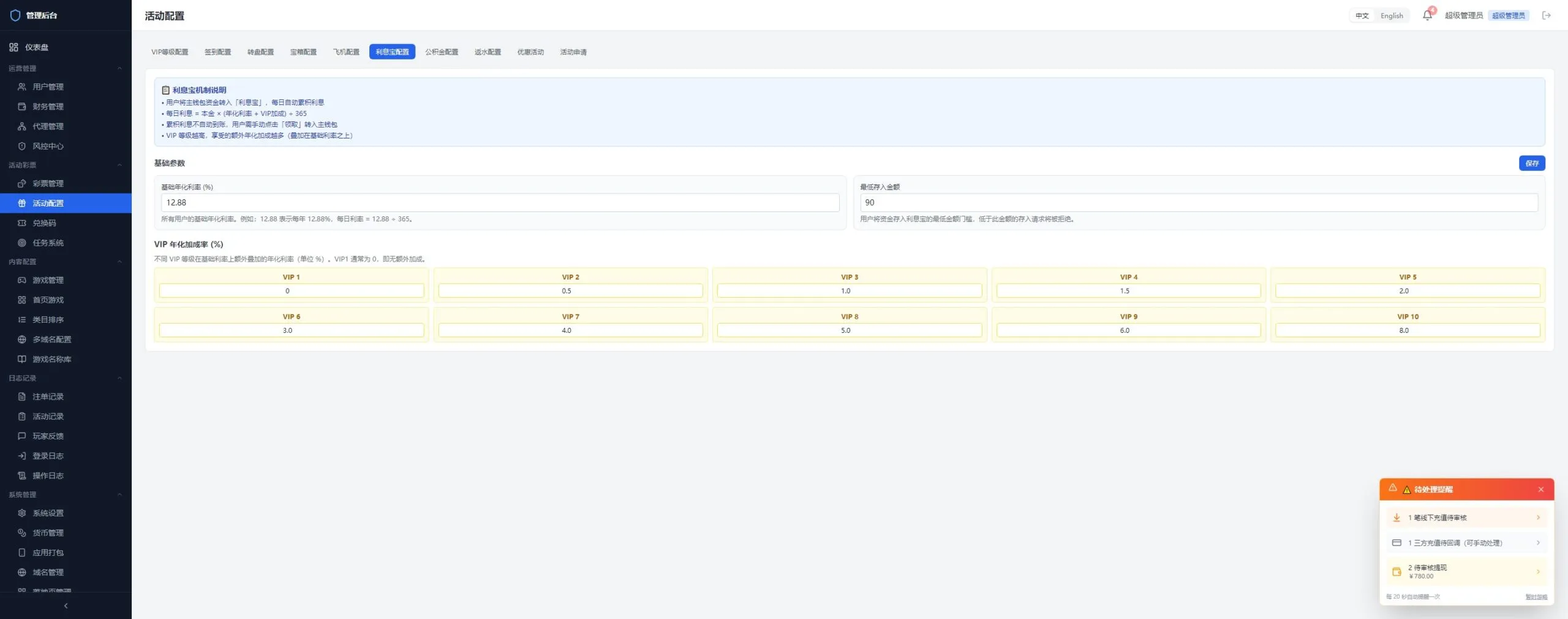1568x619 pixels.
Task: Switch the interface language to English
Action: click(x=1392, y=16)
